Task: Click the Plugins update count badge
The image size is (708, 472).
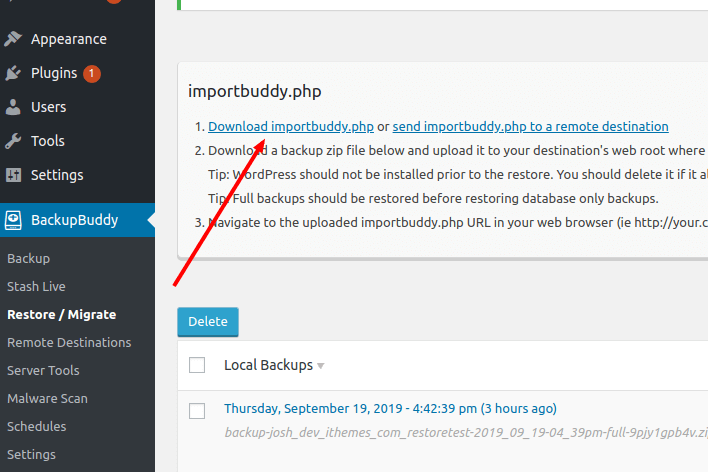Action: pyautogui.click(x=92, y=73)
